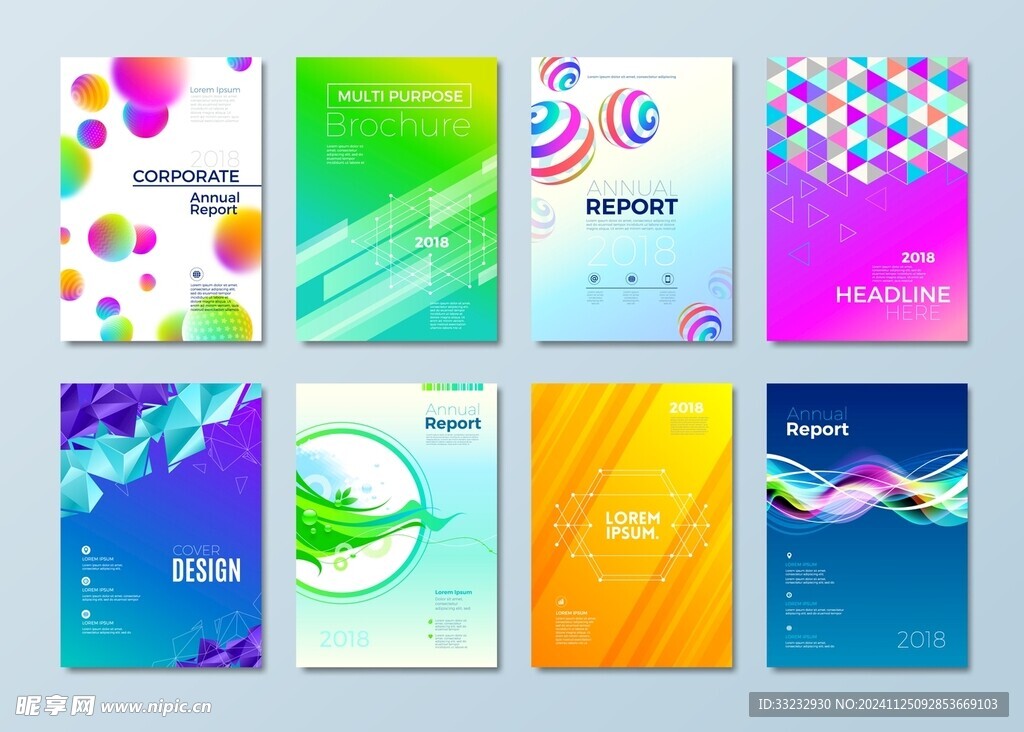
Task: Click the top location pin on Cover Design
Action: point(85,550)
